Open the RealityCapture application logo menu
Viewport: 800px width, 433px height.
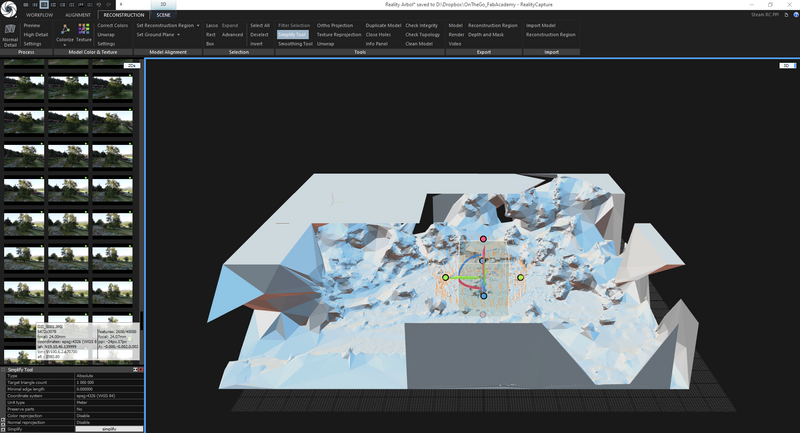tap(8, 8)
